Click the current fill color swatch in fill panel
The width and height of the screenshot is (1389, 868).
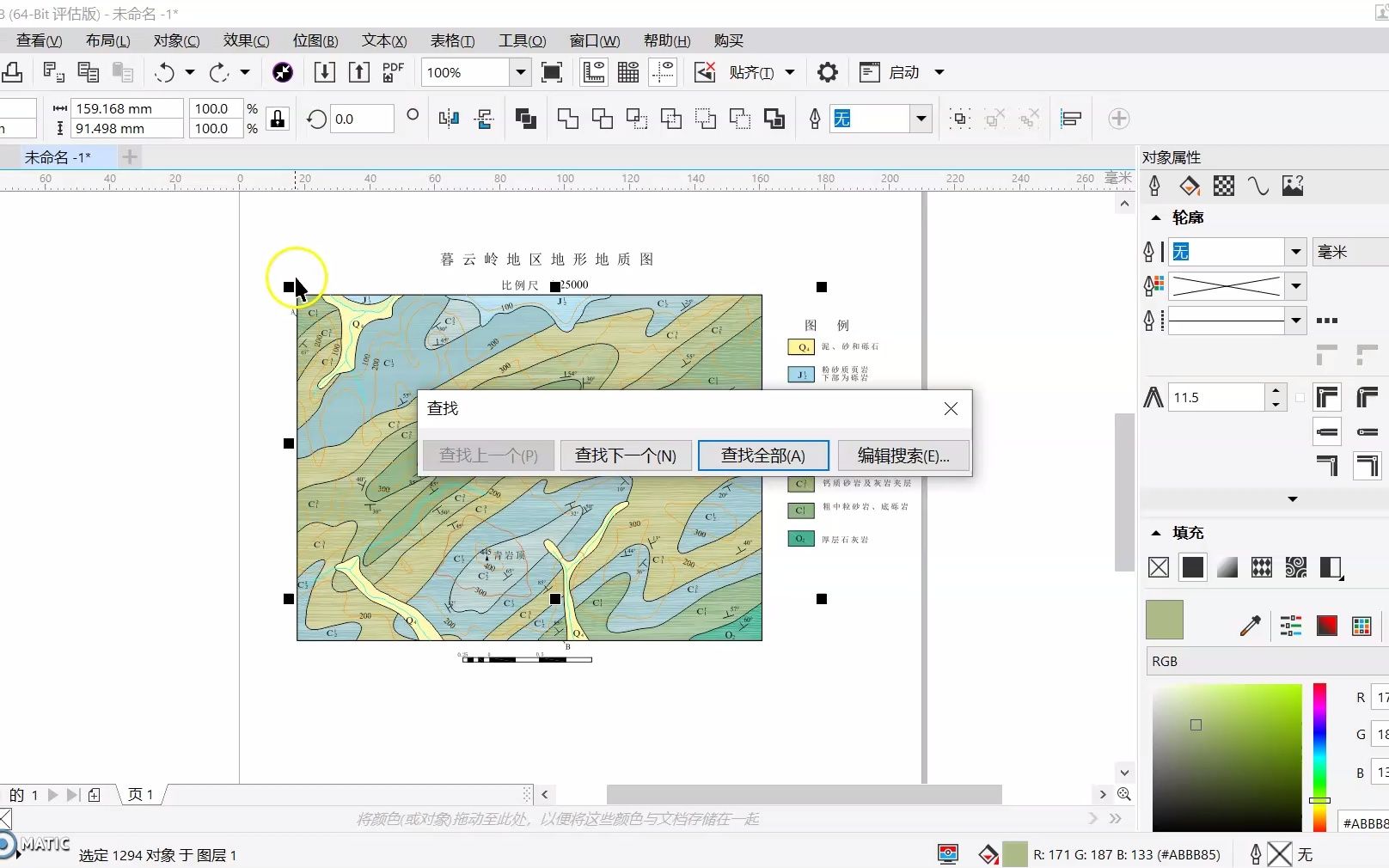1165,620
